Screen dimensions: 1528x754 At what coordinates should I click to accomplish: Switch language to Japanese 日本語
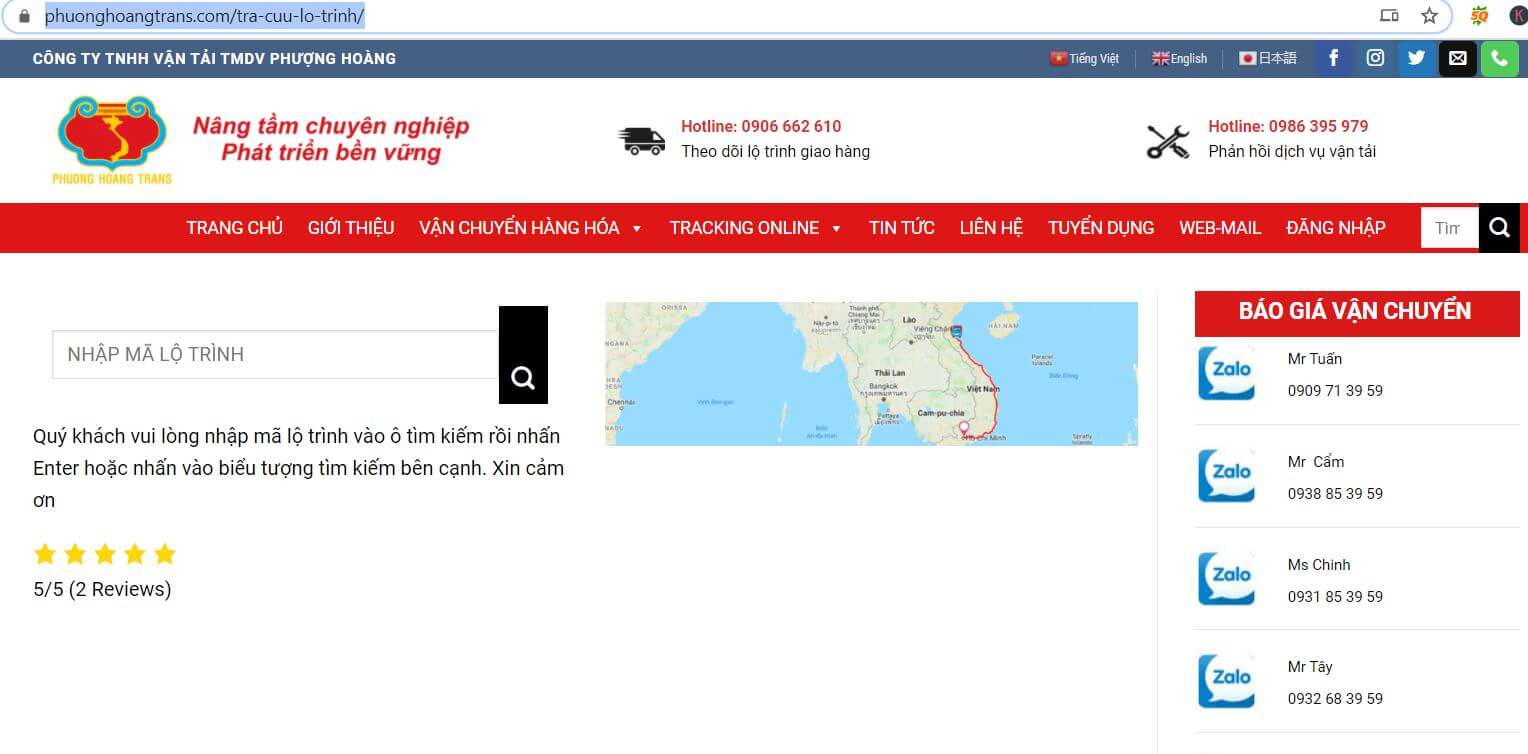pos(1267,59)
